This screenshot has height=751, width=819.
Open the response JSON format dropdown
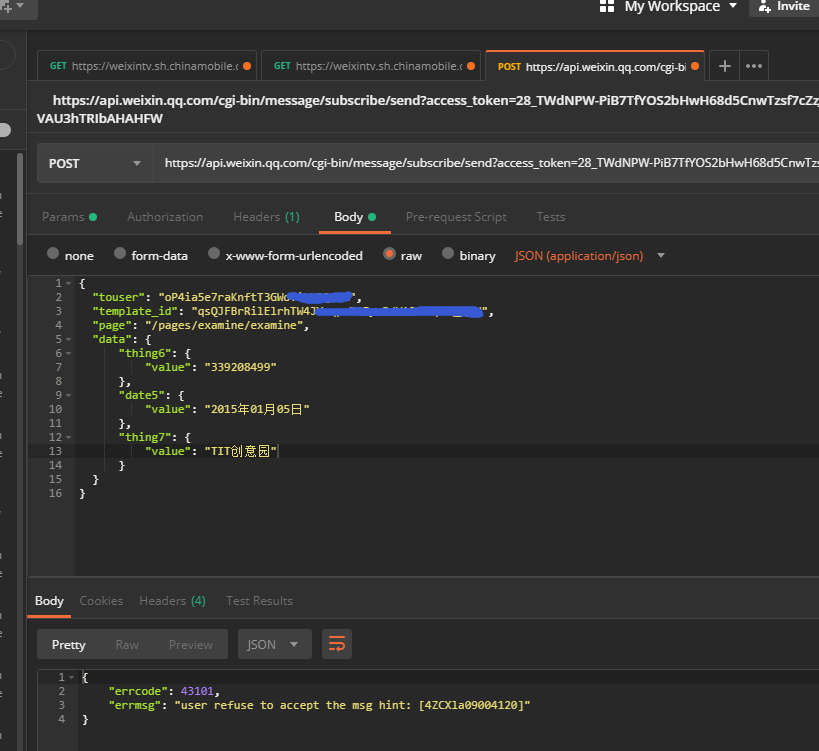[275, 644]
